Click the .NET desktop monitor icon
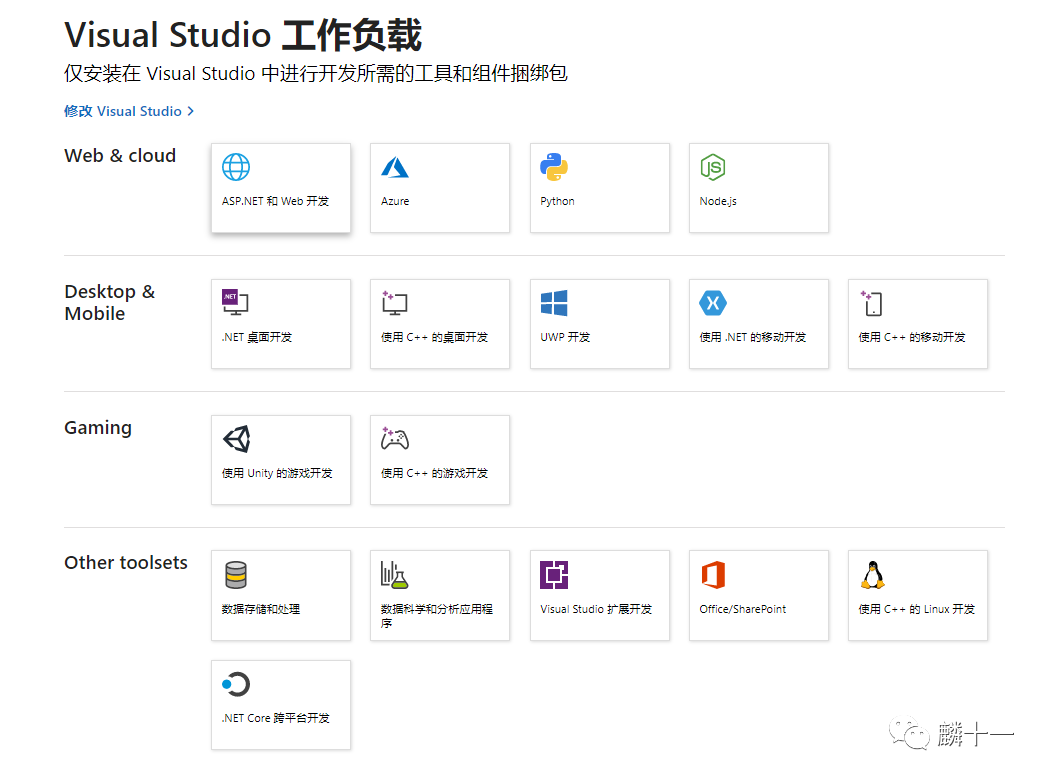1048x780 pixels. point(235,302)
